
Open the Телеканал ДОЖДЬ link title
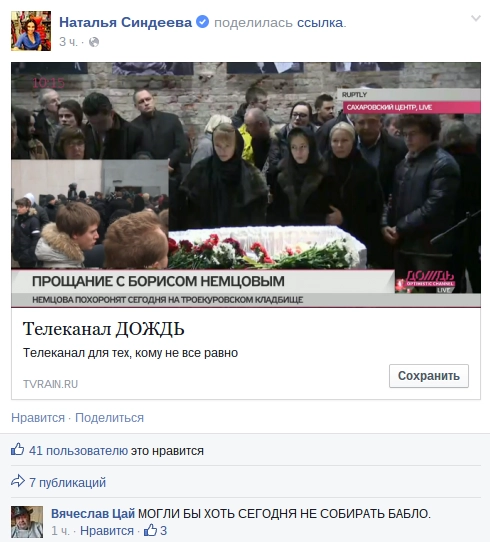coord(104,328)
